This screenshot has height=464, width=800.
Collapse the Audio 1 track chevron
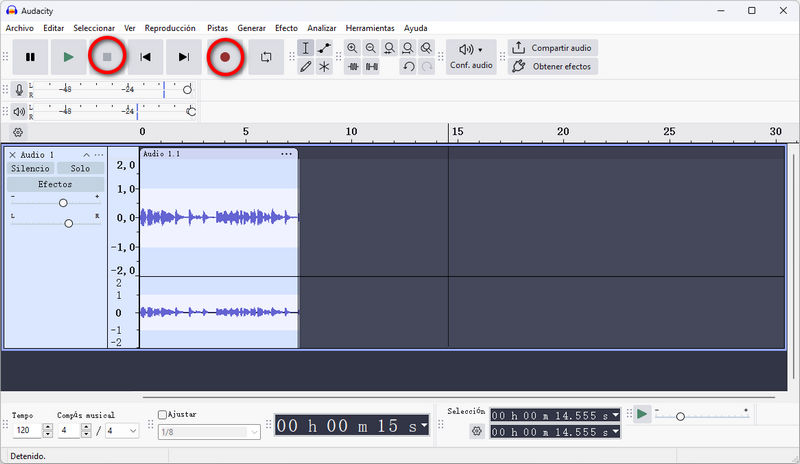(86, 155)
